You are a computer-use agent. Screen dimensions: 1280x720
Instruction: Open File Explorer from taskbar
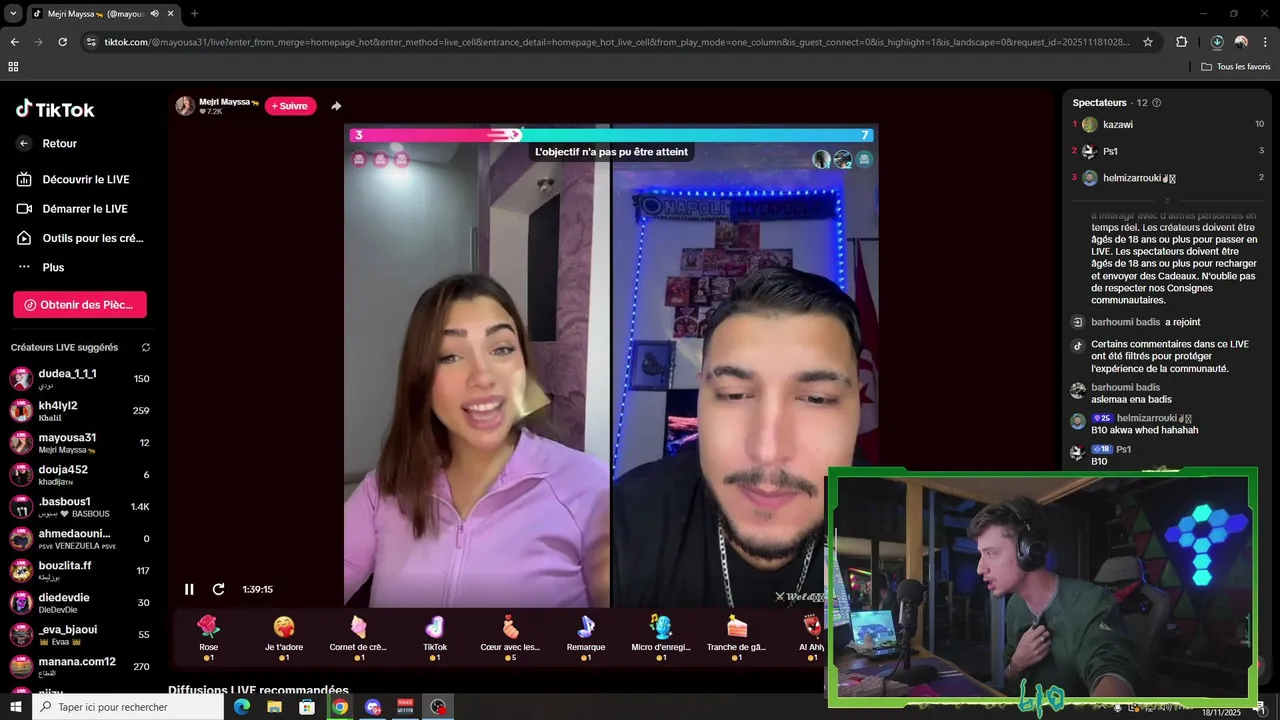(x=274, y=707)
